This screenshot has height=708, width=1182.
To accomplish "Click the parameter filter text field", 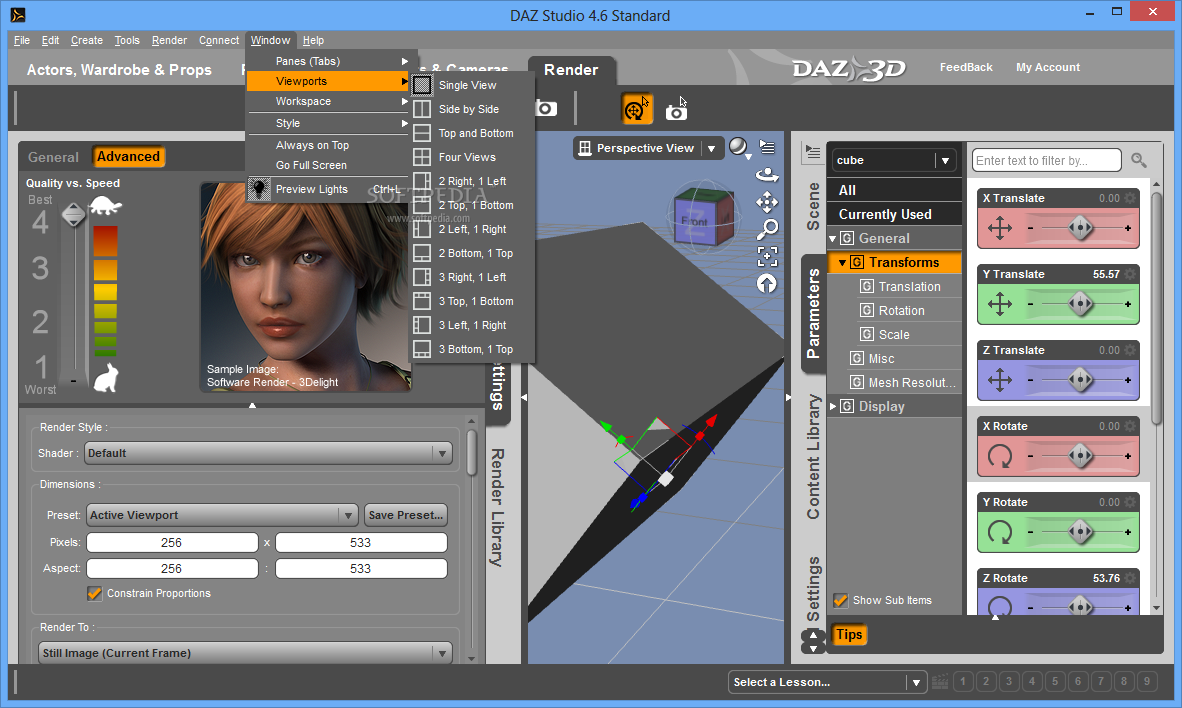I will point(1046,160).
